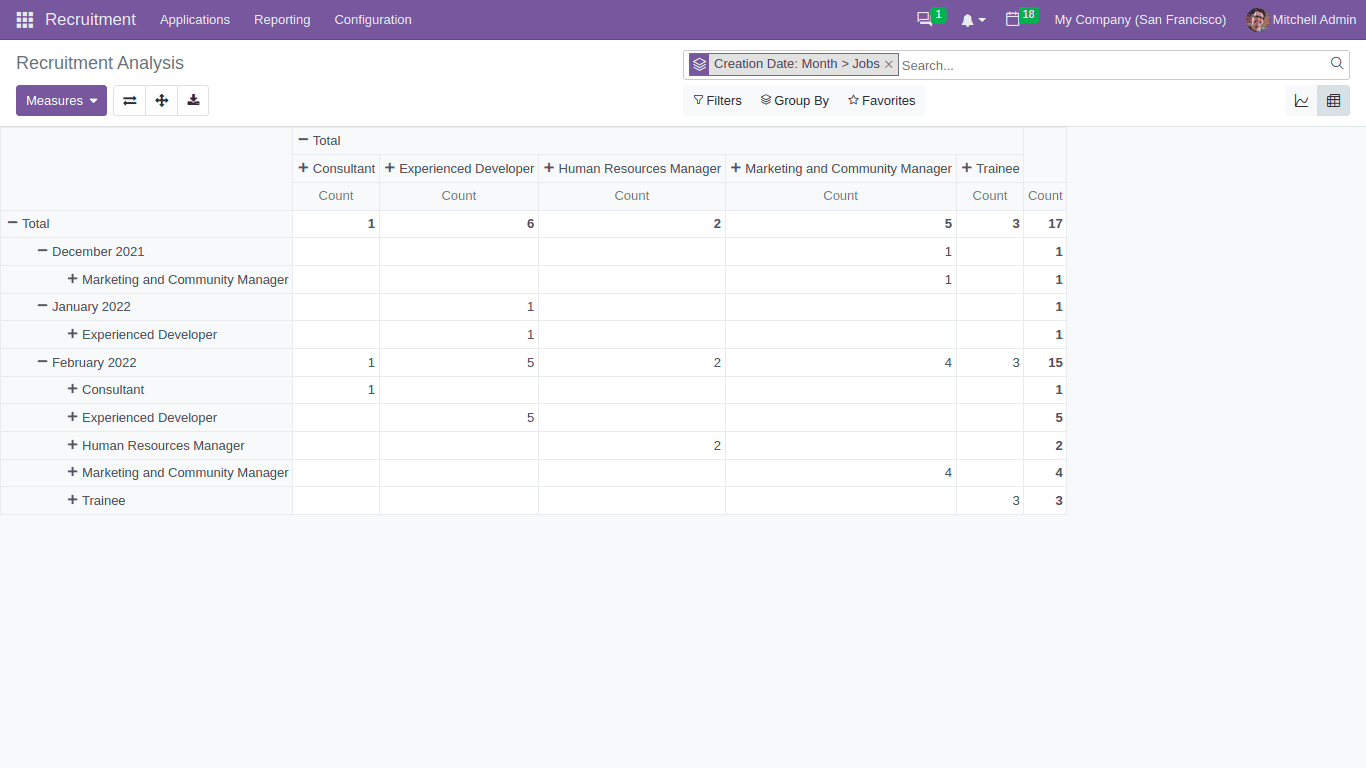Open the Configuration menu

pos(372,19)
